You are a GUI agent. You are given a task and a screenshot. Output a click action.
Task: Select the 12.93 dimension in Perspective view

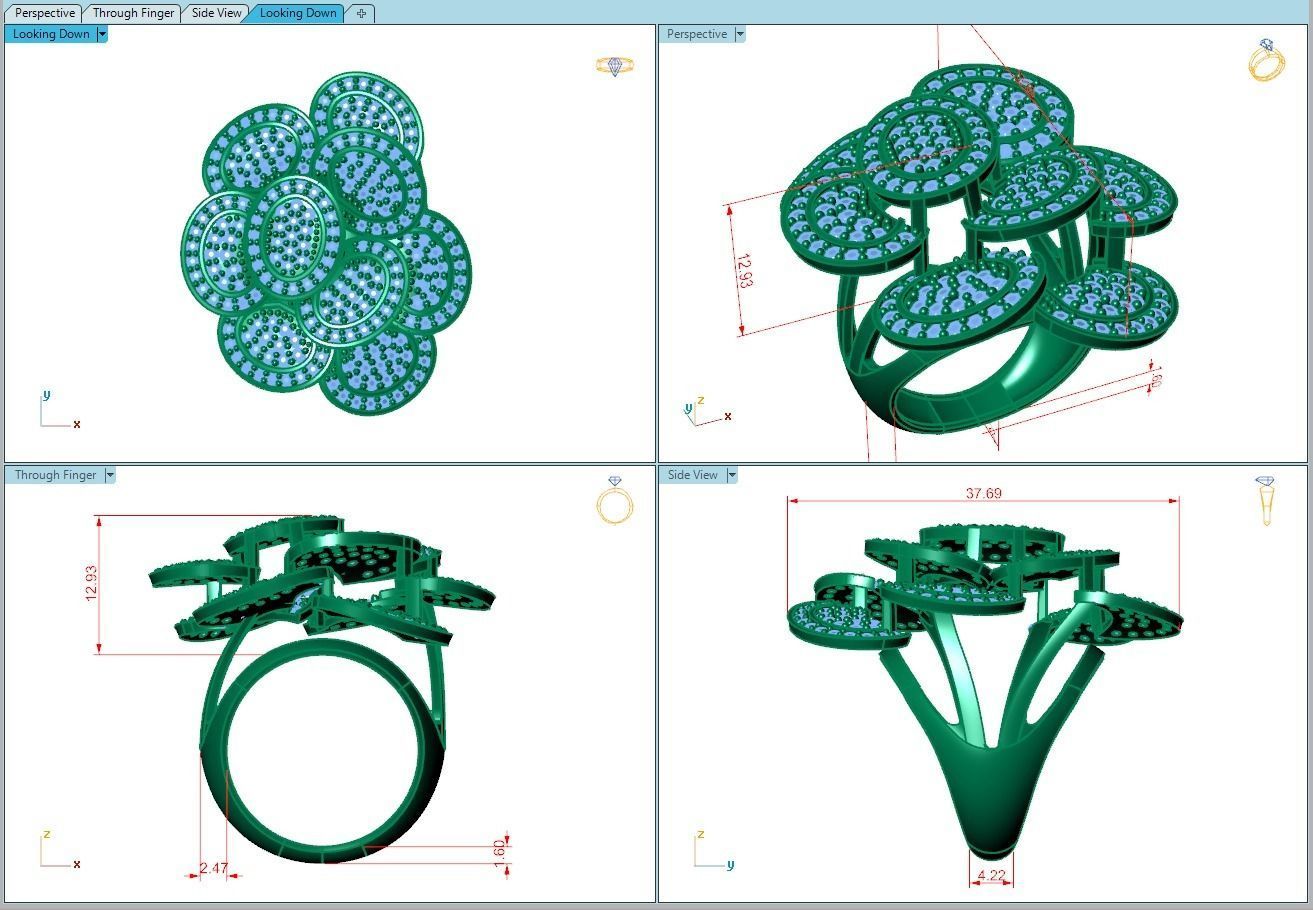click(x=744, y=269)
